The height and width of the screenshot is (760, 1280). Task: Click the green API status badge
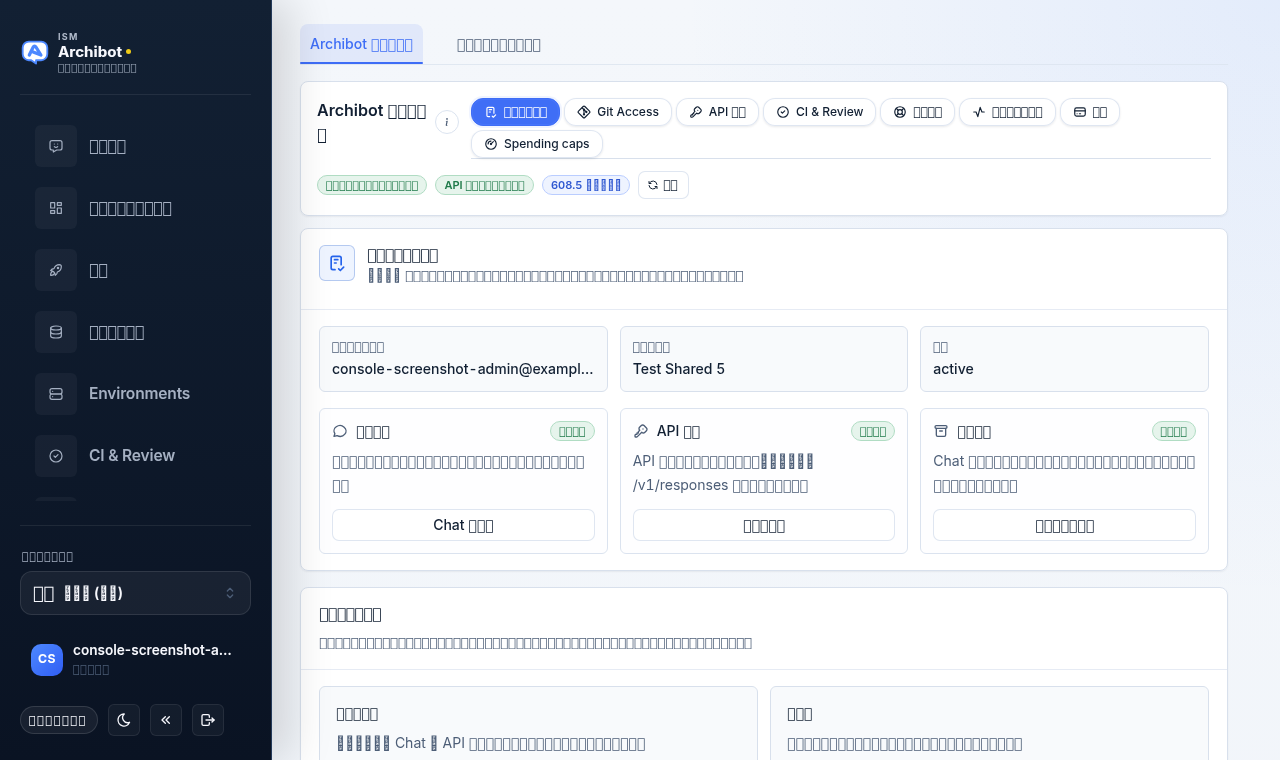[x=485, y=185]
